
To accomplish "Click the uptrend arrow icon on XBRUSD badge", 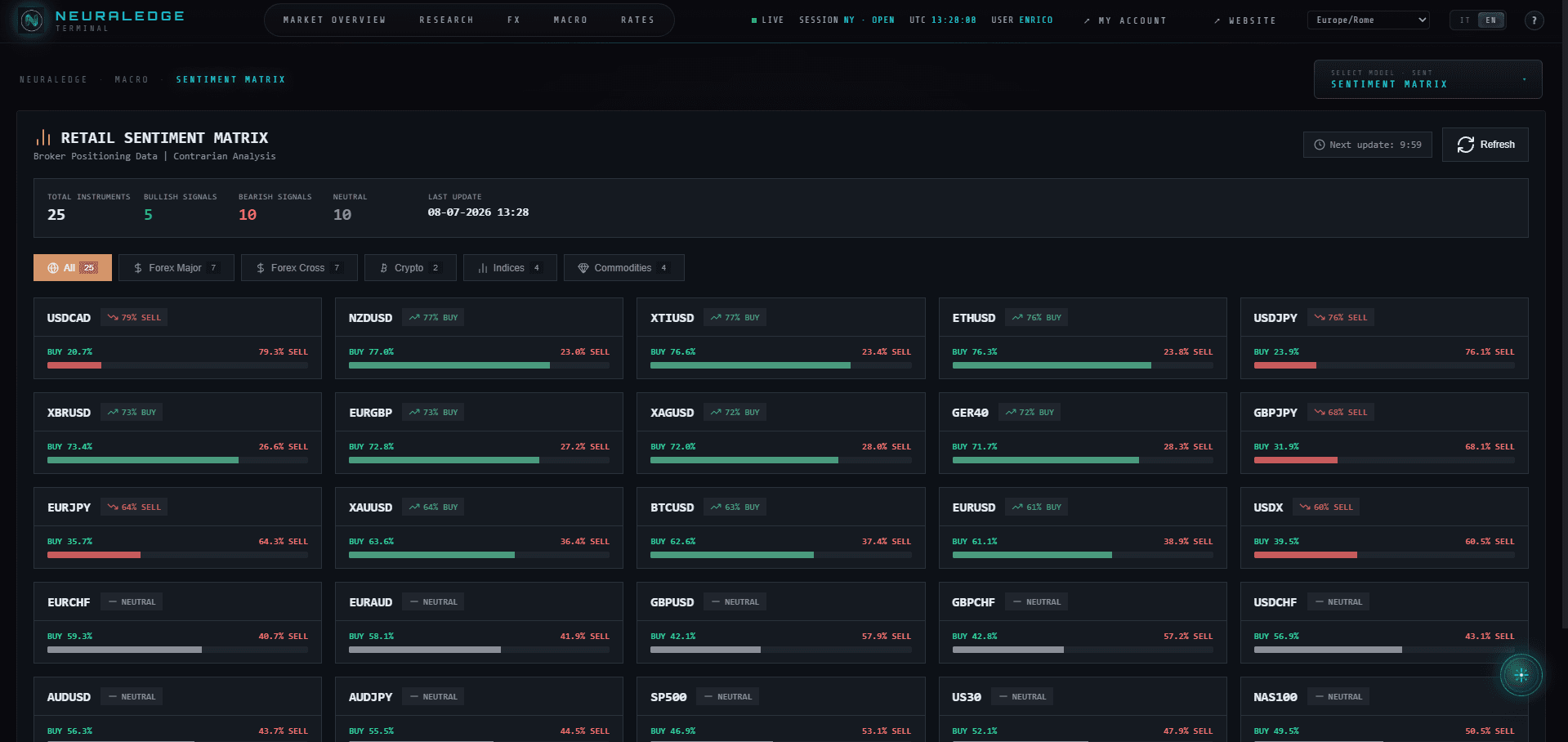I will click(113, 412).
